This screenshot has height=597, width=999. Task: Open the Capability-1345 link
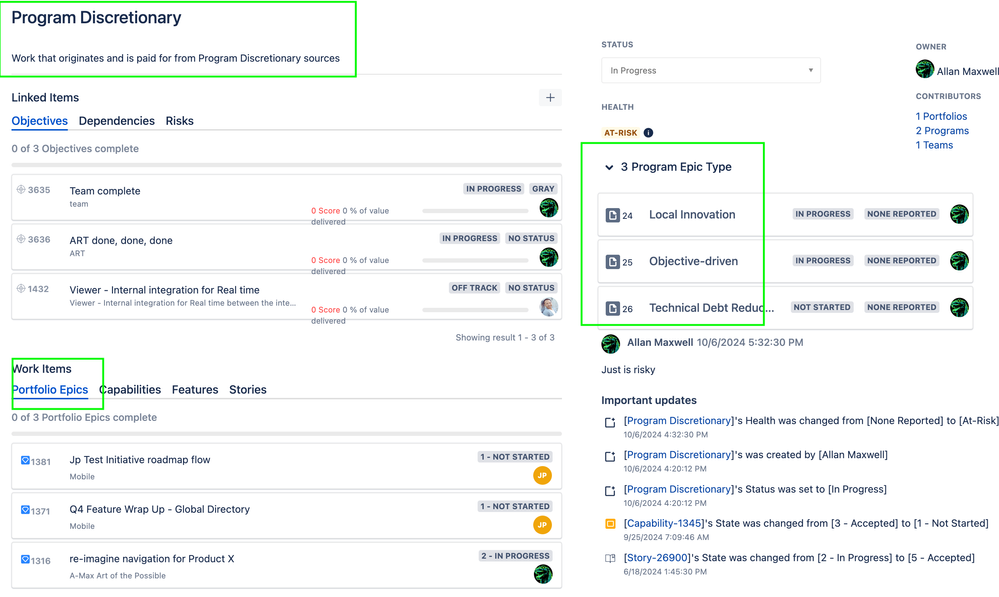tap(664, 523)
